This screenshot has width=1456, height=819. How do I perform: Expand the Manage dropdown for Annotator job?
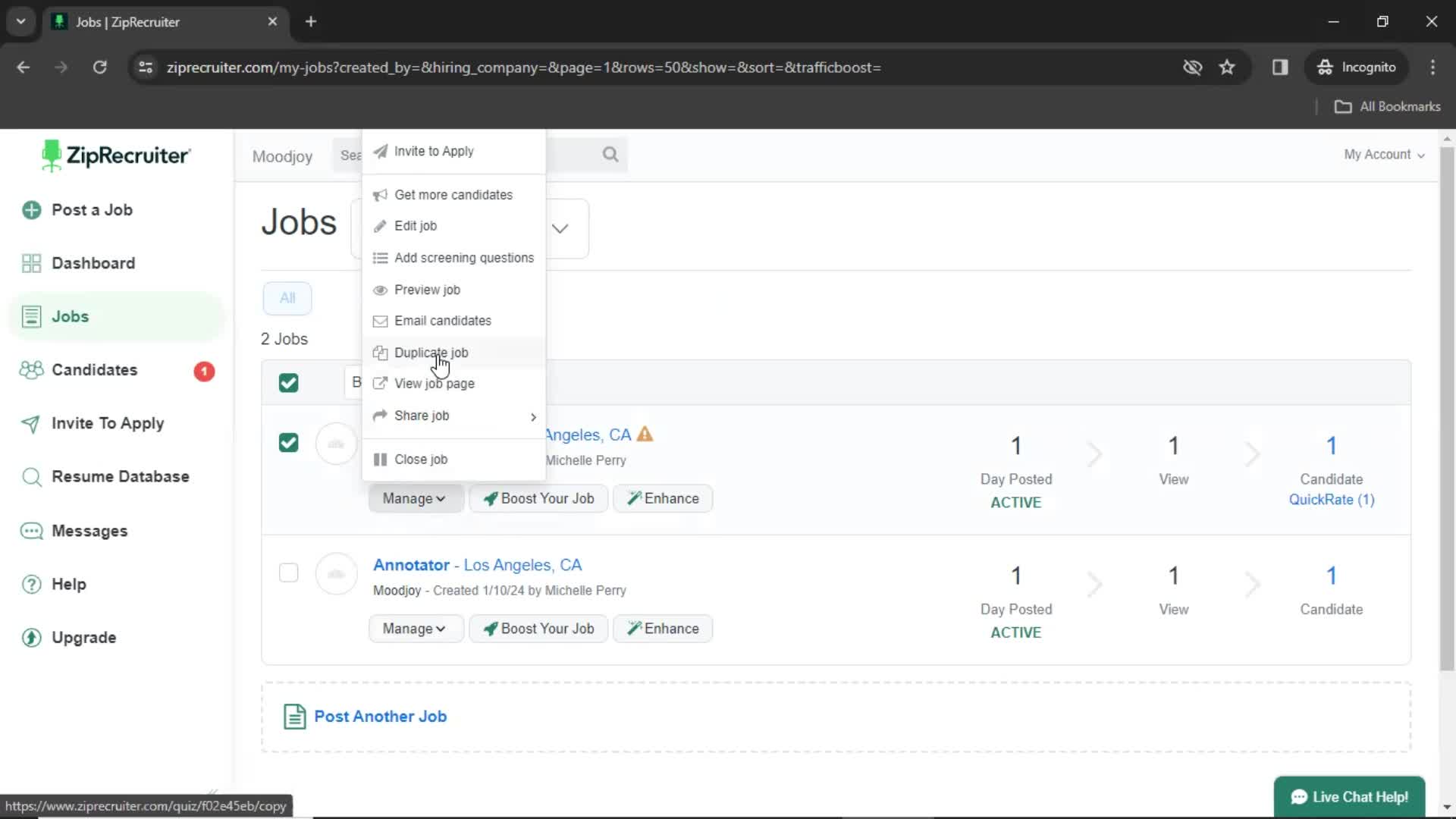[x=413, y=628]
